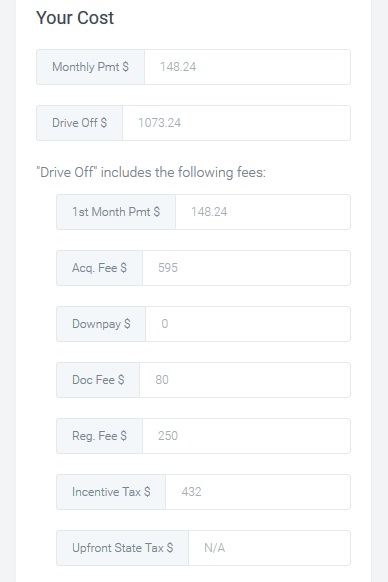Click the Incentive Tax $ label

(x=111, y=492)
